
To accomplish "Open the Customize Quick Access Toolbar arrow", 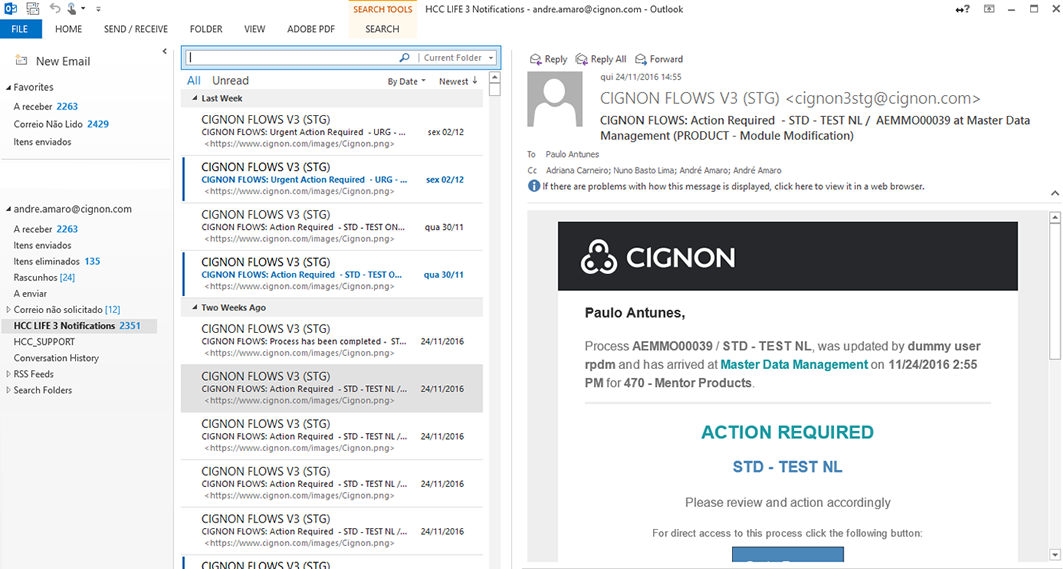I will pos(98,9).
